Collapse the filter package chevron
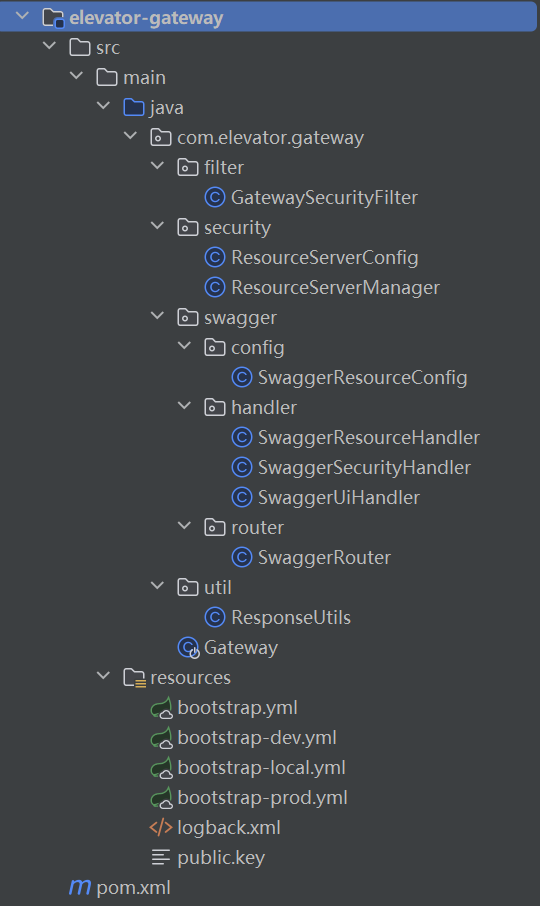 click(157, 165)
